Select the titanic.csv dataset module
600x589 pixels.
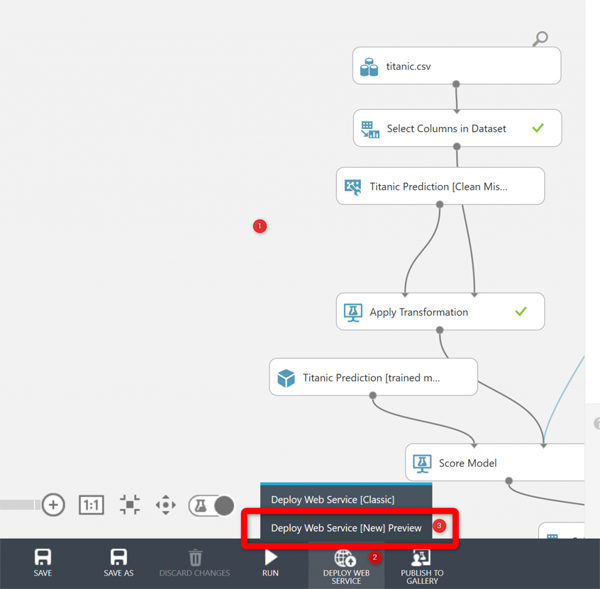[x=457, y=66]
